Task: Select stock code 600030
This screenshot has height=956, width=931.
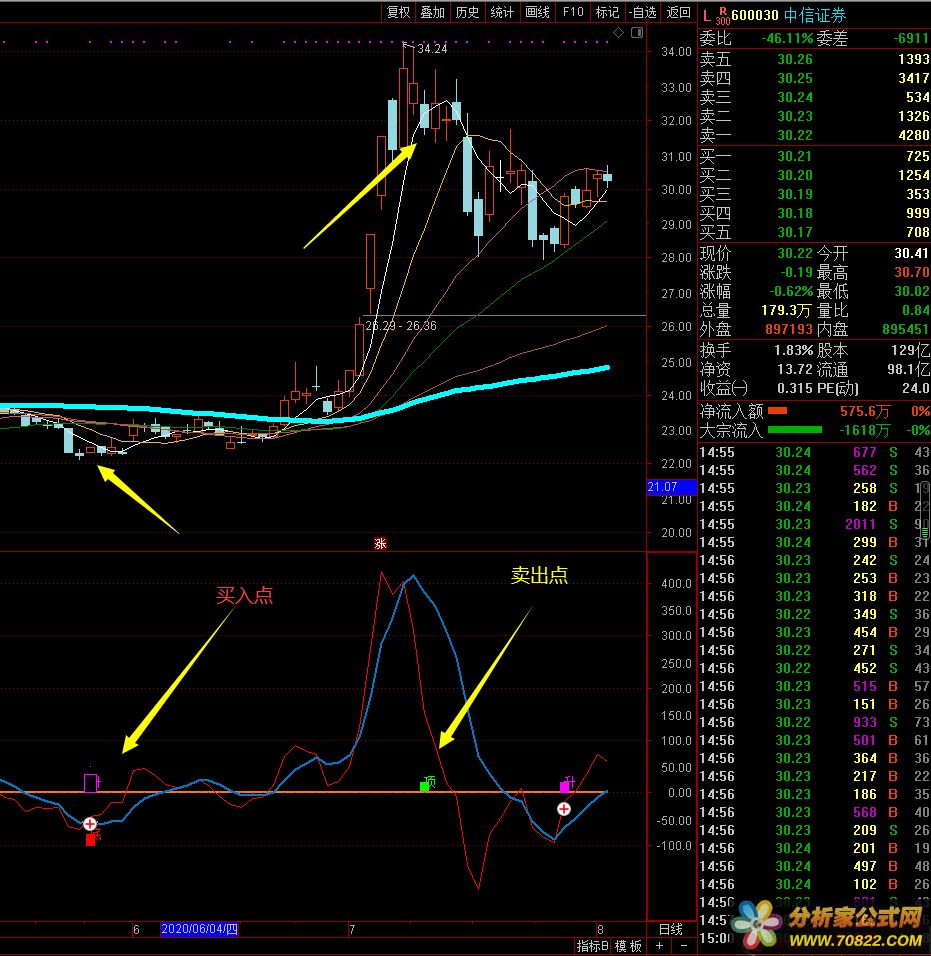Action: [755, 15]
